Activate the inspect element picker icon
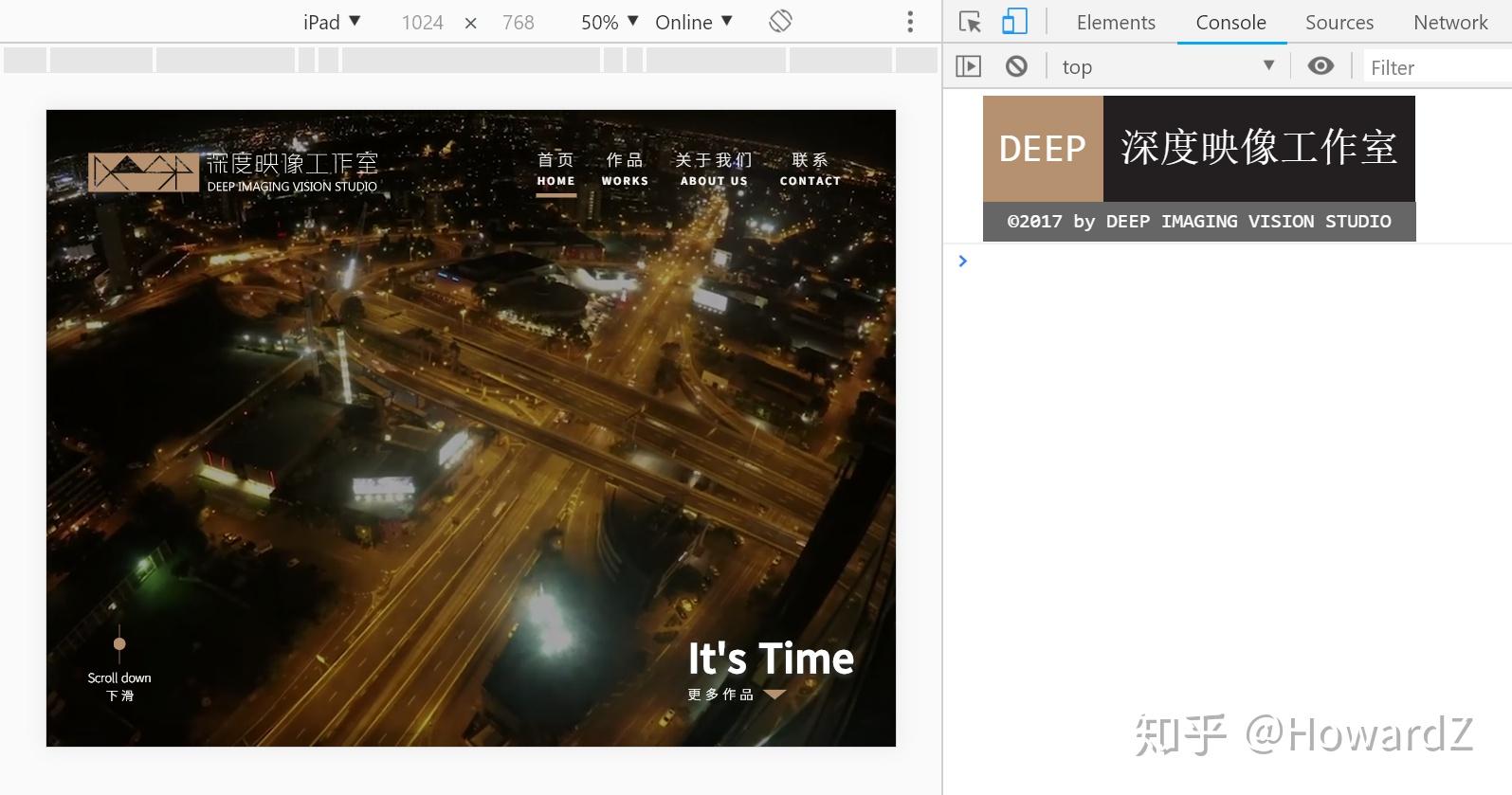The image size is (1512, 795). coord(970,22)
